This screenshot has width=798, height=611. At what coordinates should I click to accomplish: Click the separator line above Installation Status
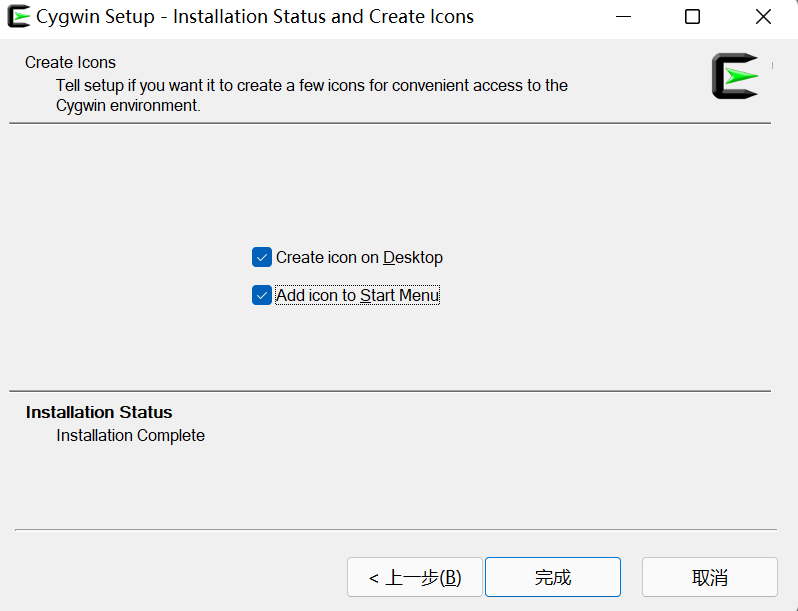pyautogui.click(x=390, y=391)
